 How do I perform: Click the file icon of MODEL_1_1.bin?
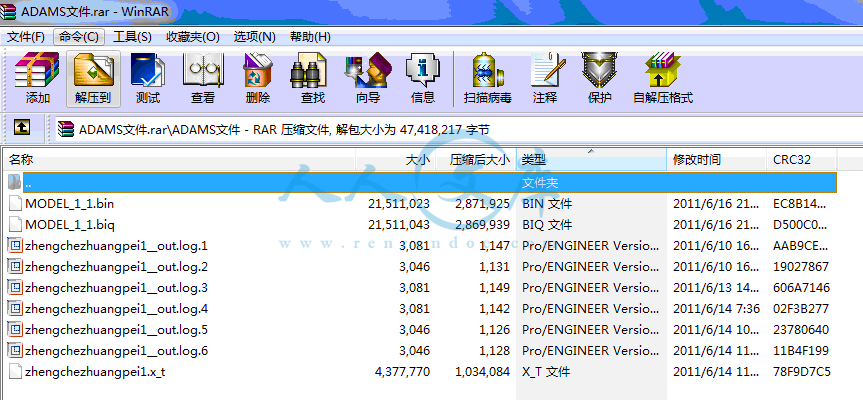click(x=16, y=204)
